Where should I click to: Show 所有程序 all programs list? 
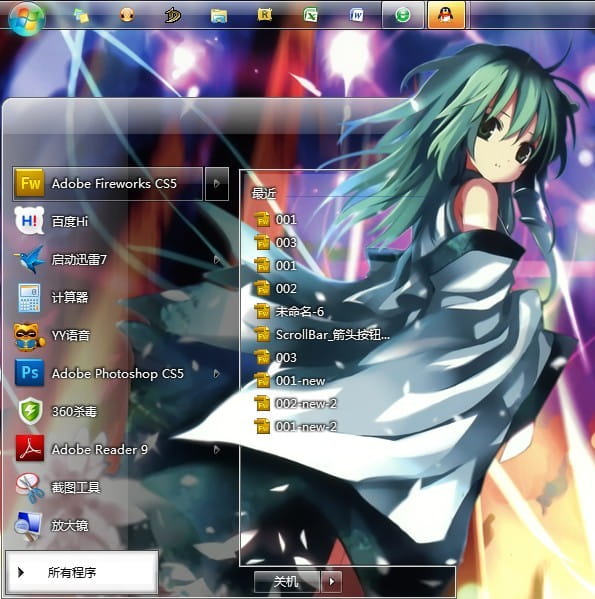tap(82, 572)
